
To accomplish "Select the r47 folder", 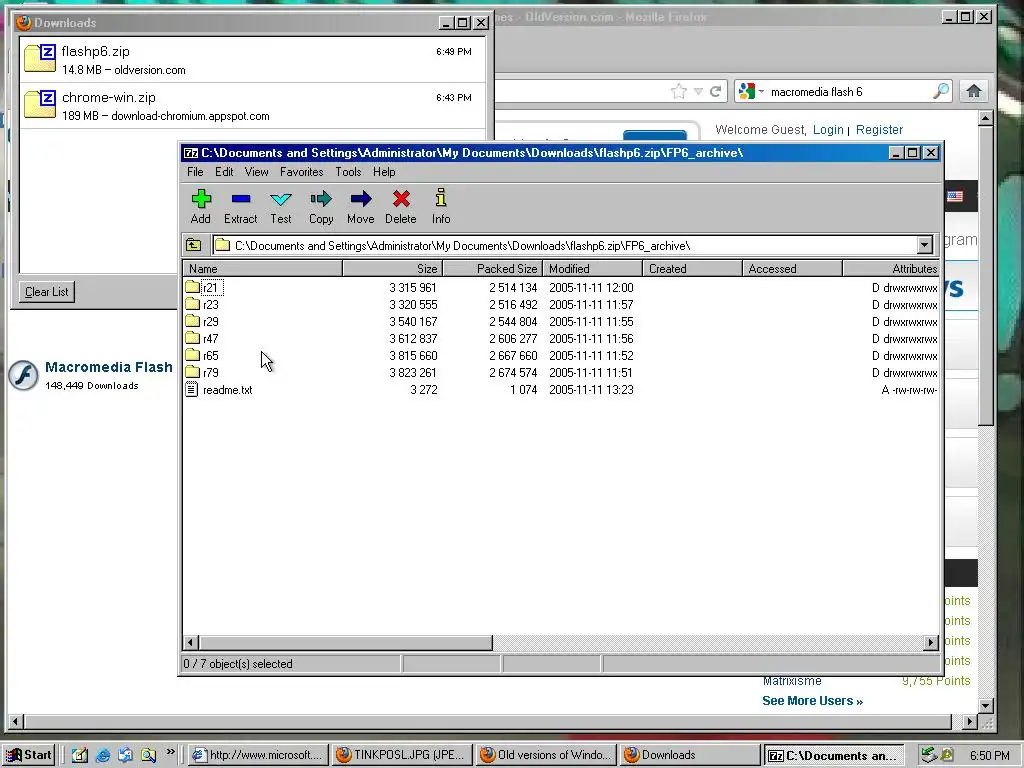I will [x=202, y=338].
